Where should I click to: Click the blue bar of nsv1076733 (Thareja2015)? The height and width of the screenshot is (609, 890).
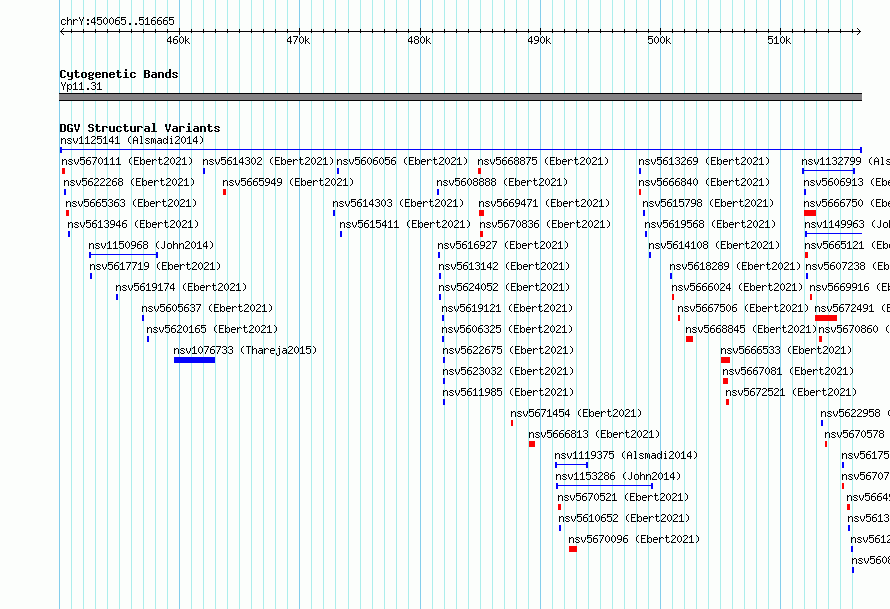point(194,360)
